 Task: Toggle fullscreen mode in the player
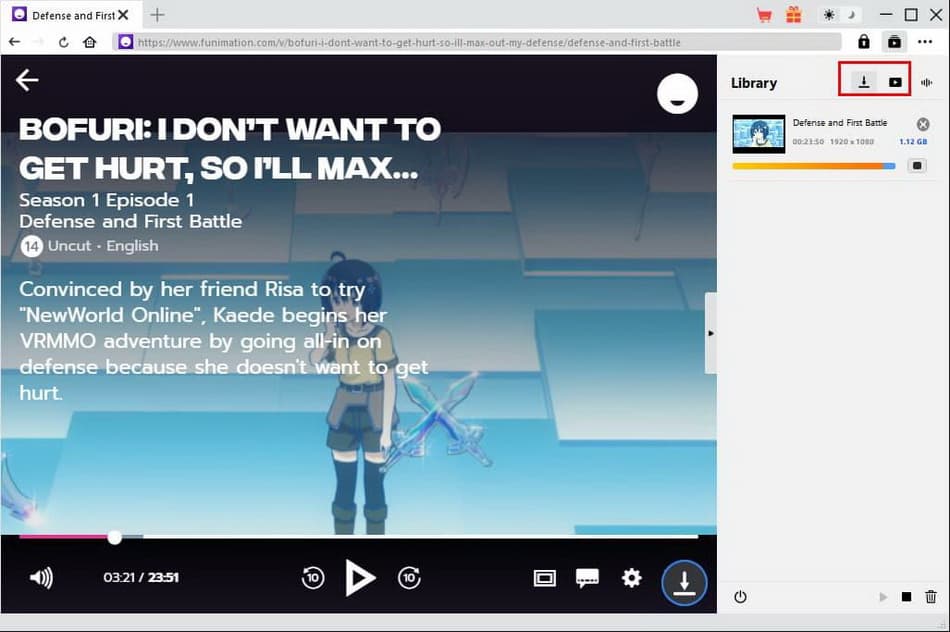(544, 578)
